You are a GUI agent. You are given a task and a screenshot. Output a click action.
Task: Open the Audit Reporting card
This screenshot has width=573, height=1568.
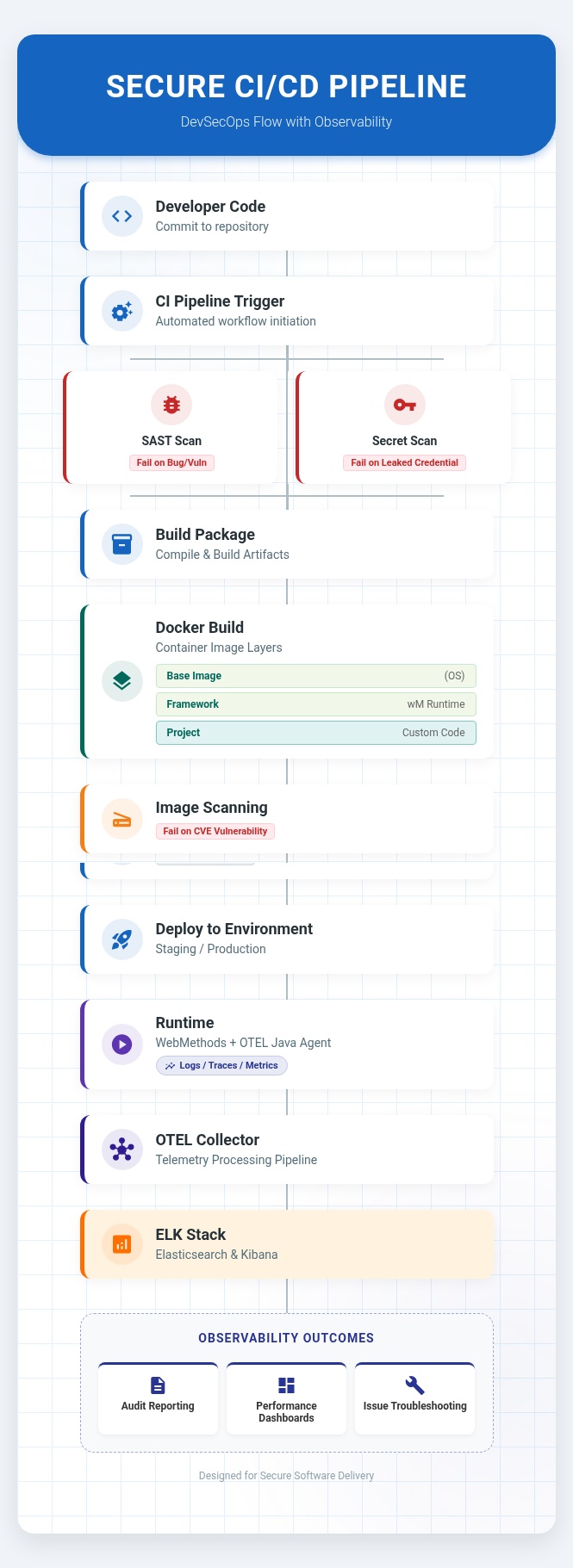coord(158,1398)
